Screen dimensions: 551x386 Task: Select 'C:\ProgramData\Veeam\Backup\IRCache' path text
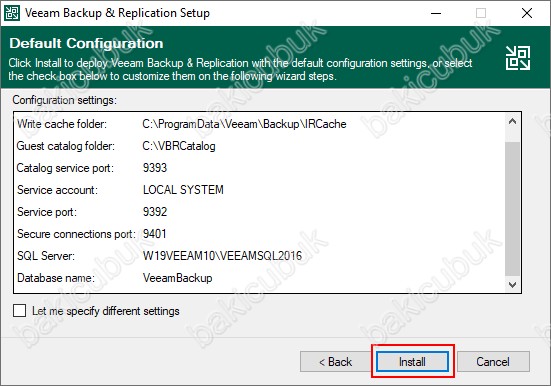click(x=244, y=124)
